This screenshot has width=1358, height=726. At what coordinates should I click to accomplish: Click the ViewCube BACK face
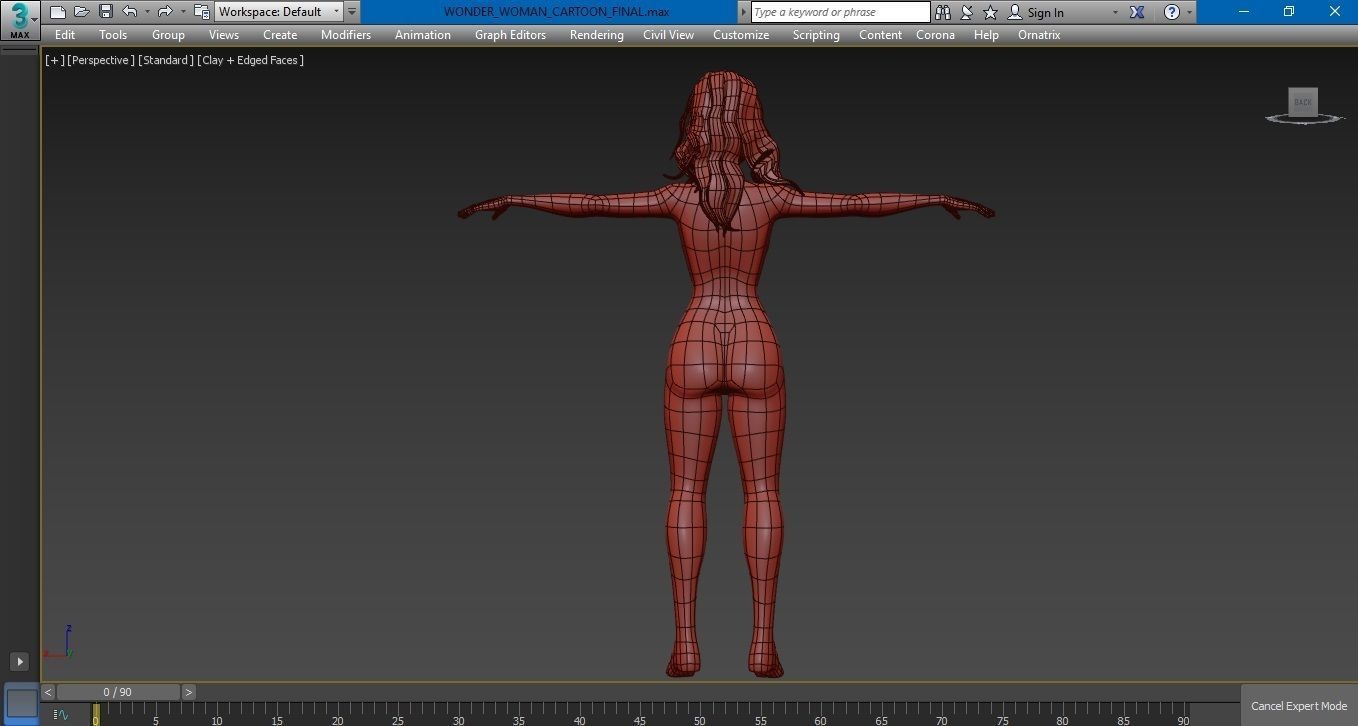pos(1303,102)
